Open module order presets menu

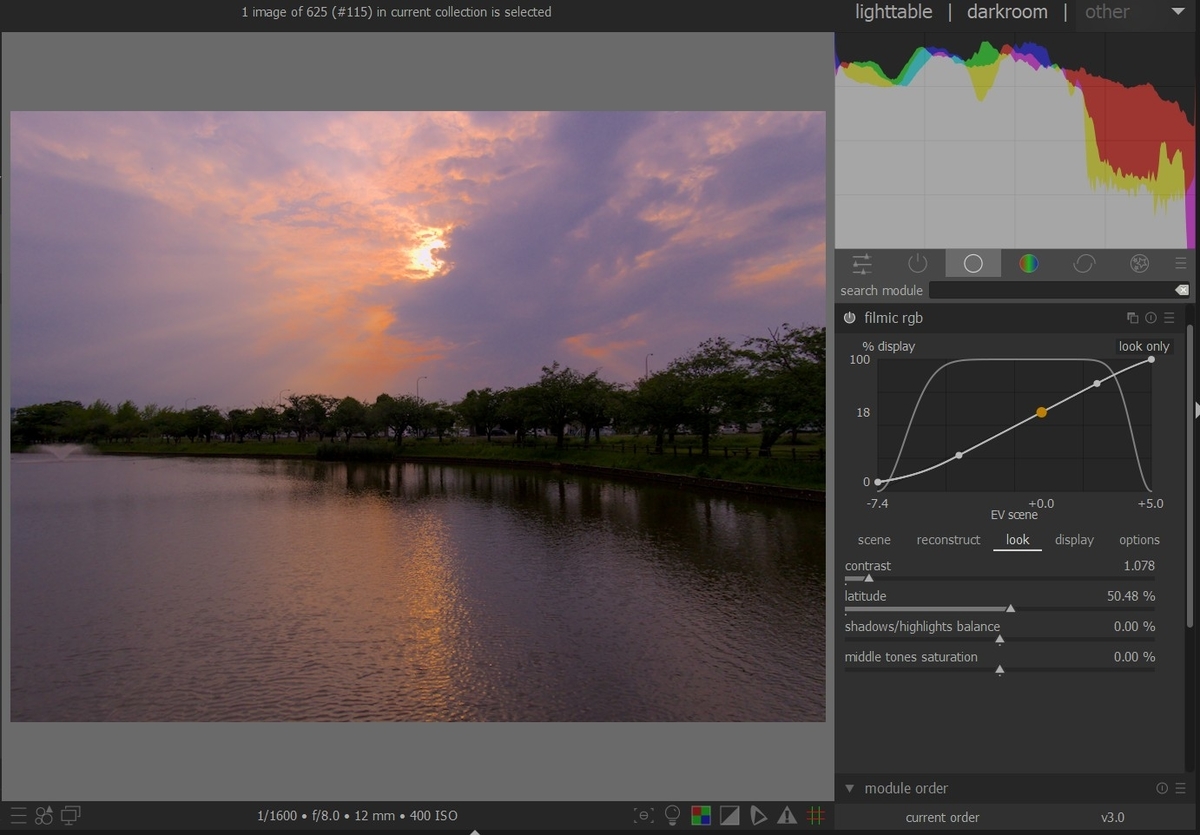coord(1181,788)
